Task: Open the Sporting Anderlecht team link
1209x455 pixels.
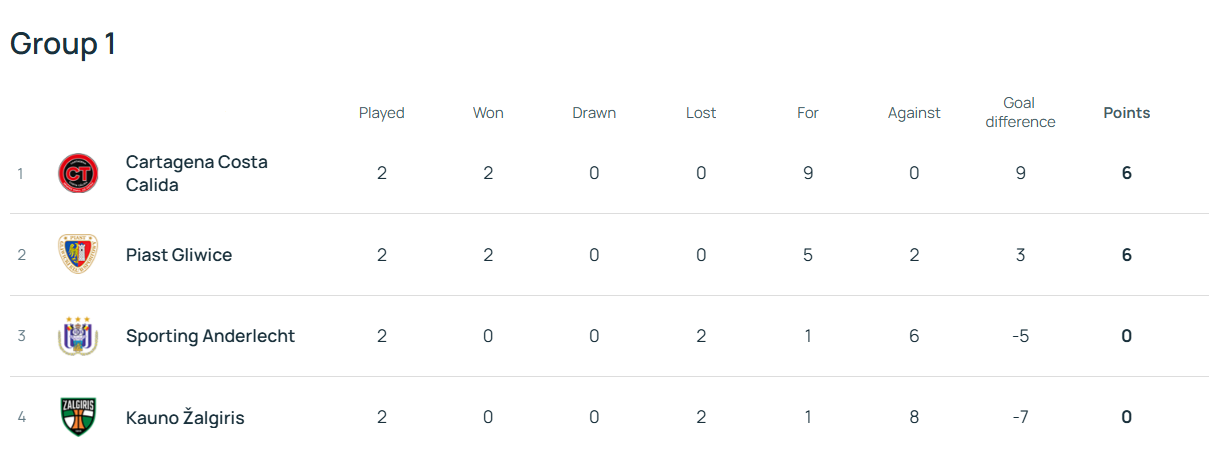Action: click(210, 336)
